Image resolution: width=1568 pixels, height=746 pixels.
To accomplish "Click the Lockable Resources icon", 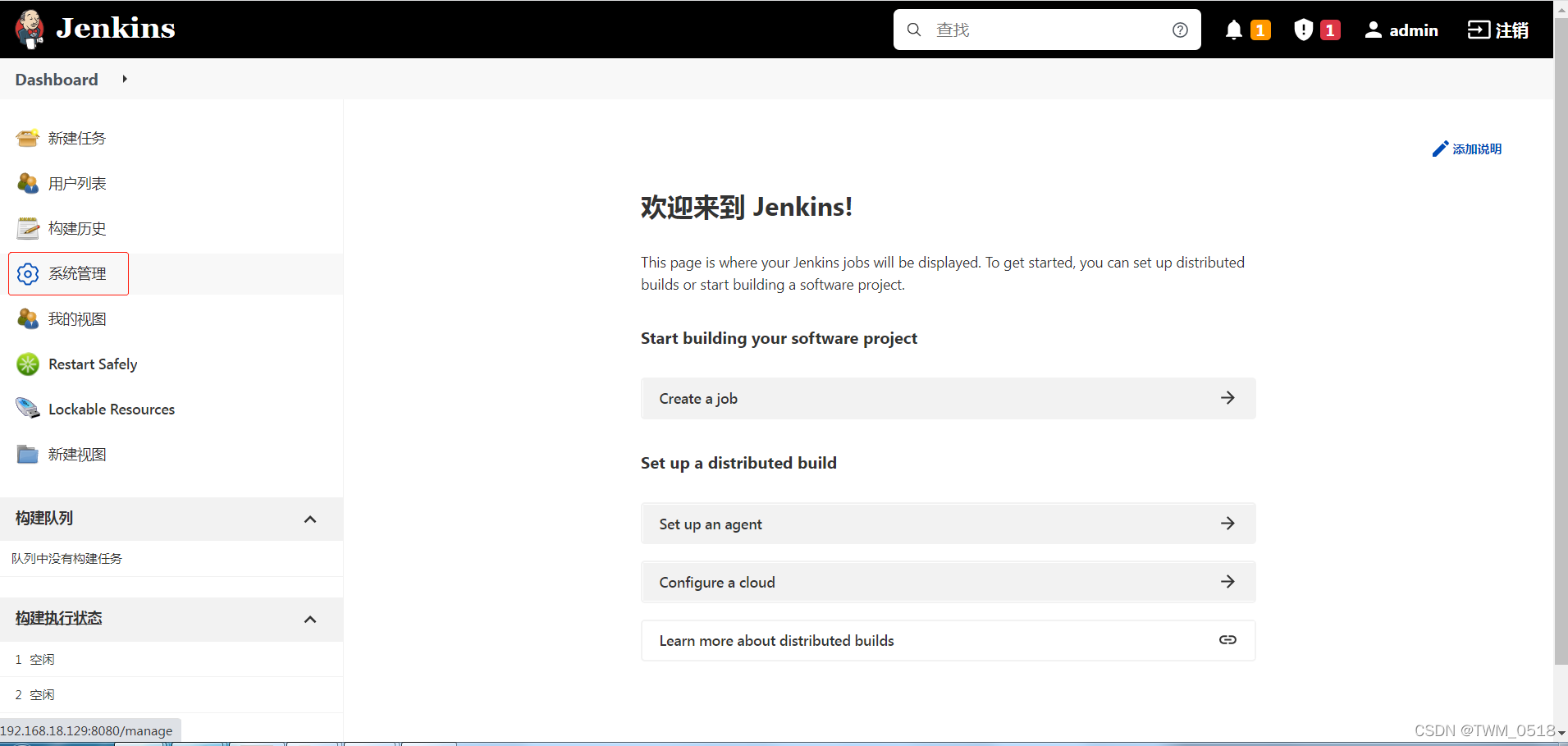I will [x=28, y=408].
